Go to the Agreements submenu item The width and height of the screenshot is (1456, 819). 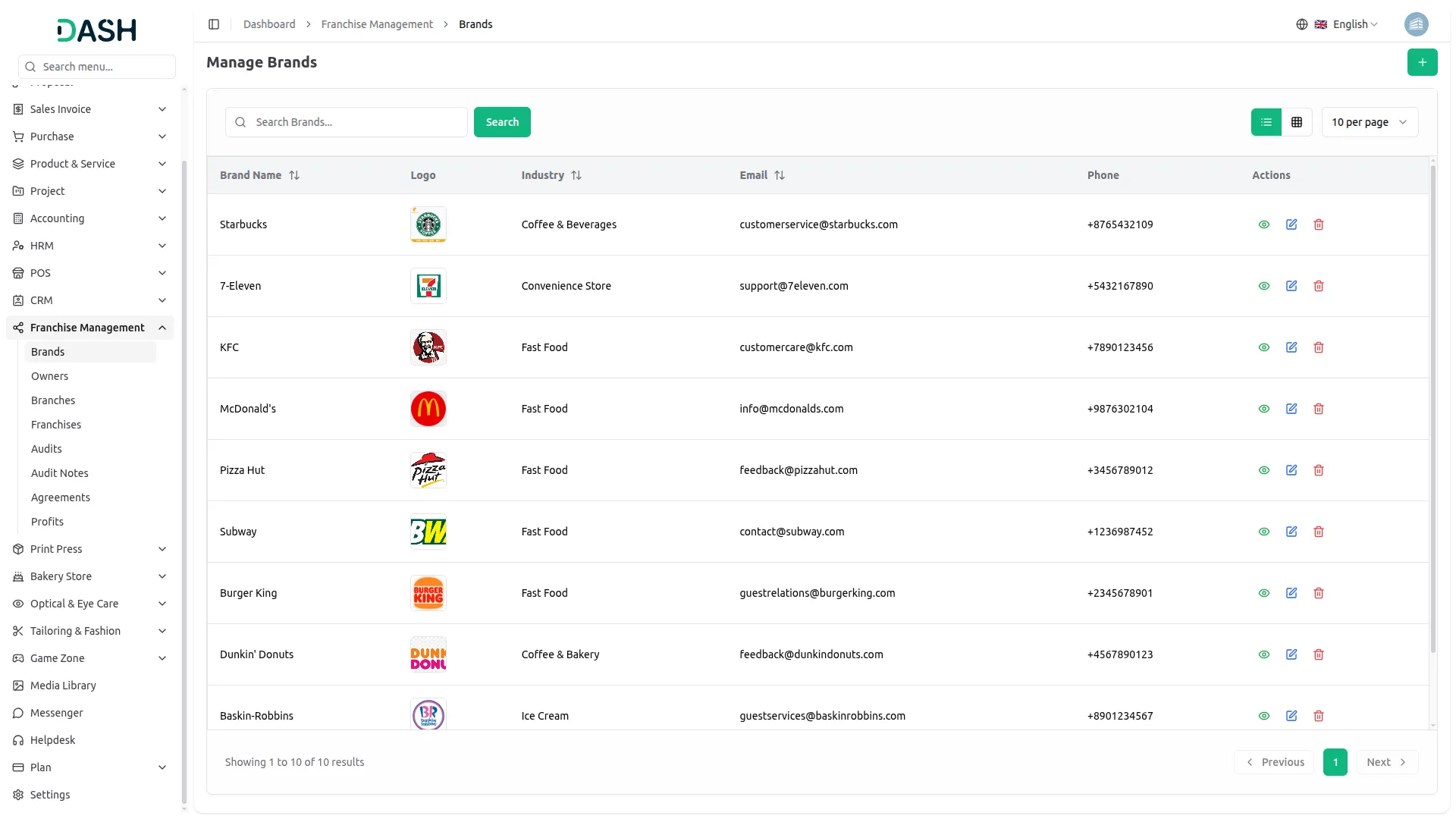point(61,497)
